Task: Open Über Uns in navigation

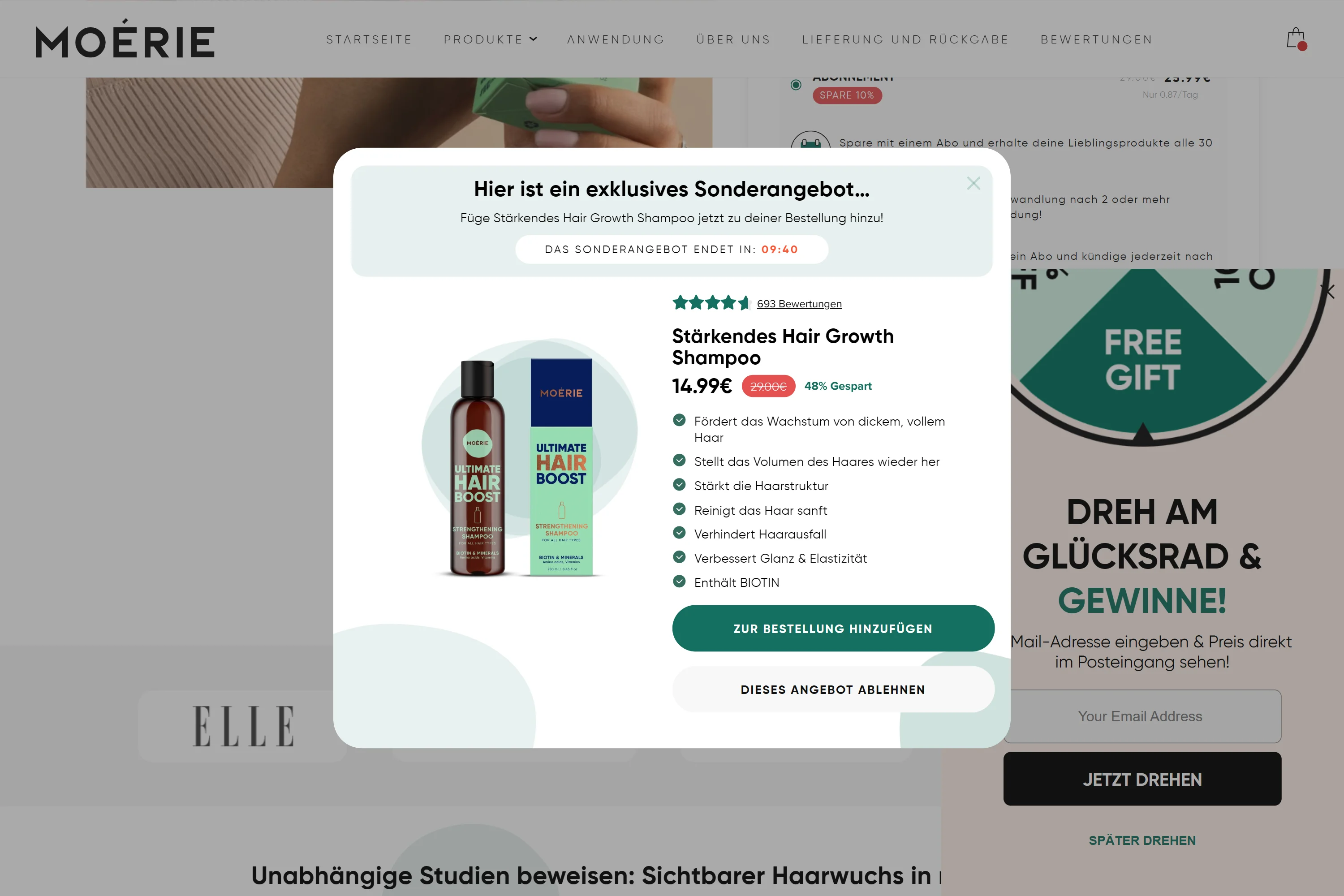Action: pyautogui.click(x=733, y=39)
